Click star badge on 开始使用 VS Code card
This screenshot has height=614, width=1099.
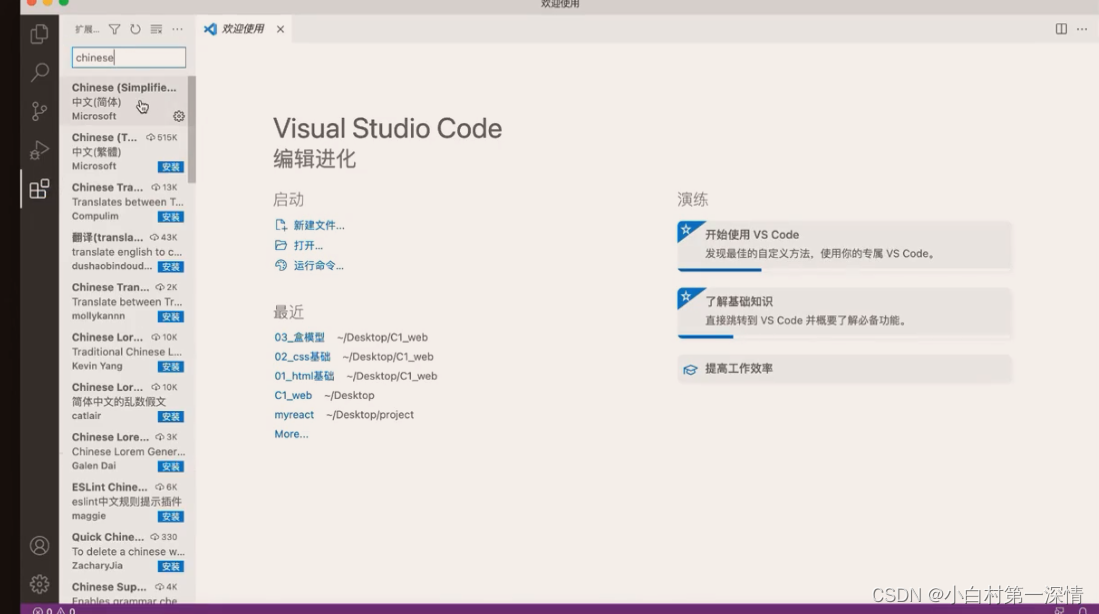(686, 229)
